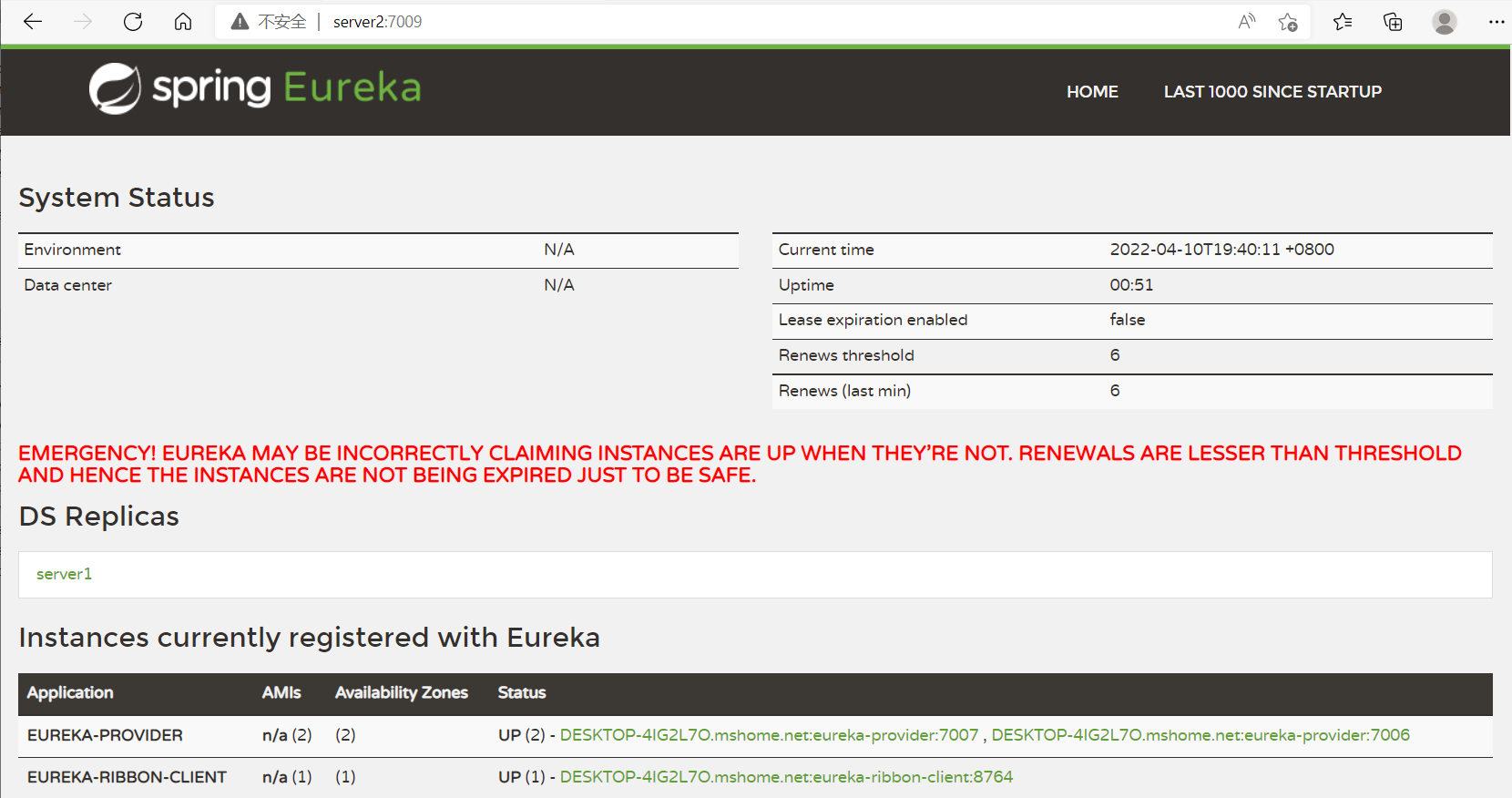The width and height of the screenshot is (1512, 798).
Task: Click the red EMERGENCY warning message
Action: coord(740,464)
